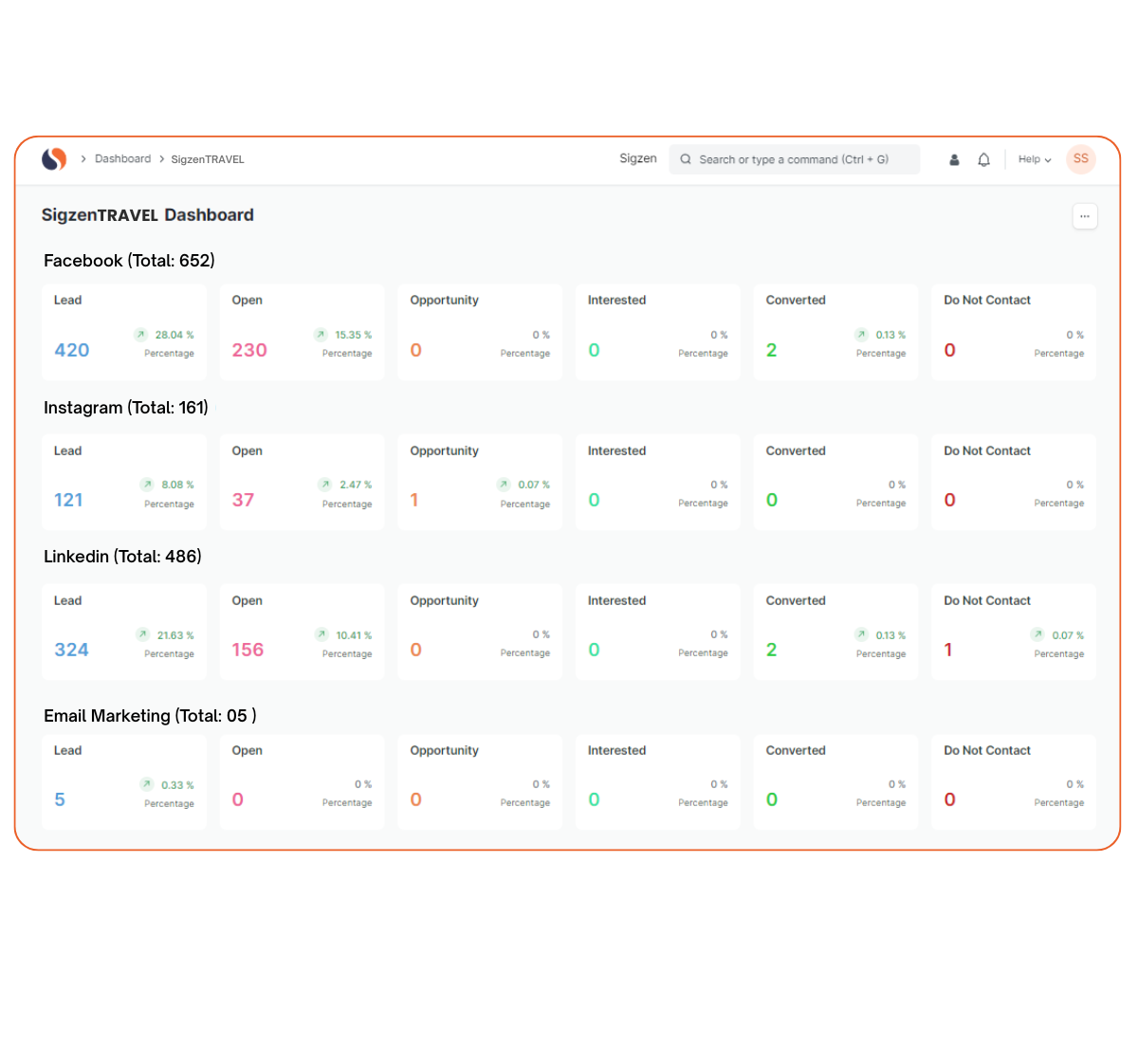Open the notifications bell
This screenshot has height=1064, width=1138.
(x=983, y=159)
